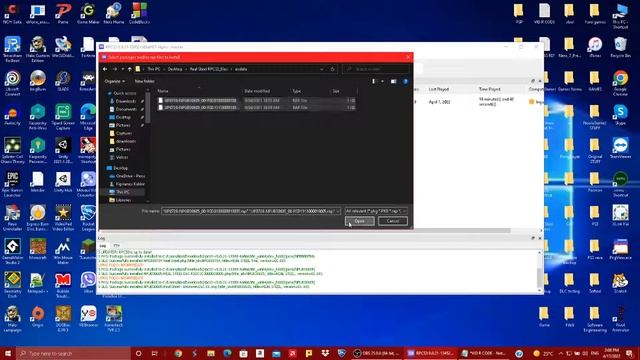The width and height of the screenshot is (640, 360).
Task: Click the Cancel button
Action: [x=393, y=221]
